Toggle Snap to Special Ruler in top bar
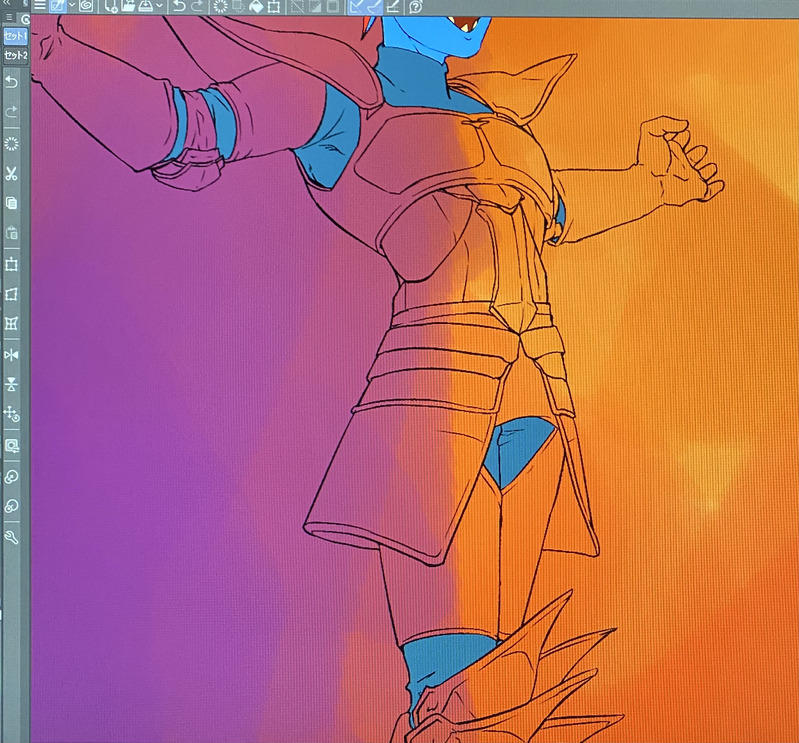 (x=374, y=7)
